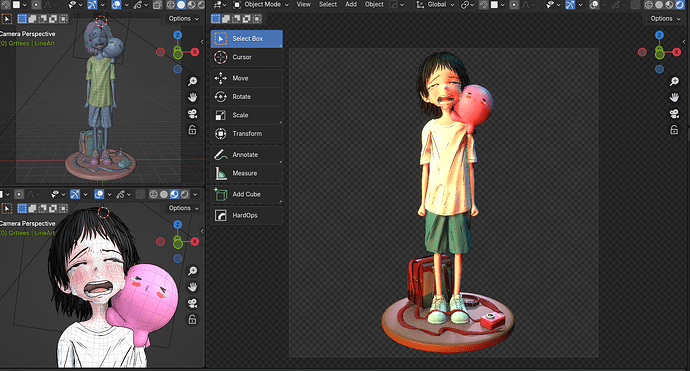690x371 pixels.
Task: Click zoom magnifier in bottom-left viewport
Action: coord(192,271)
